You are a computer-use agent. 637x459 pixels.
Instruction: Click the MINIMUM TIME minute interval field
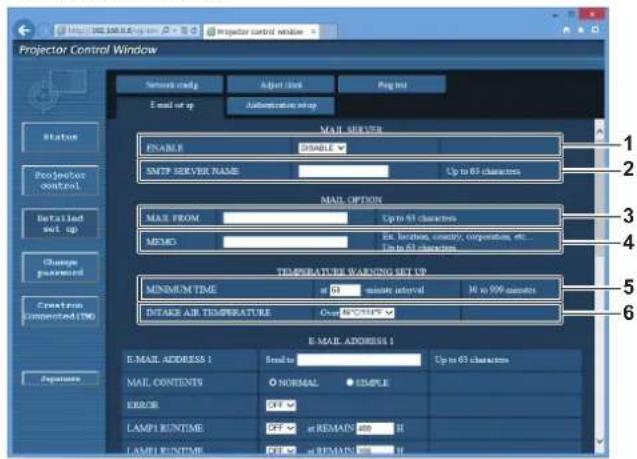coord(345,290)
